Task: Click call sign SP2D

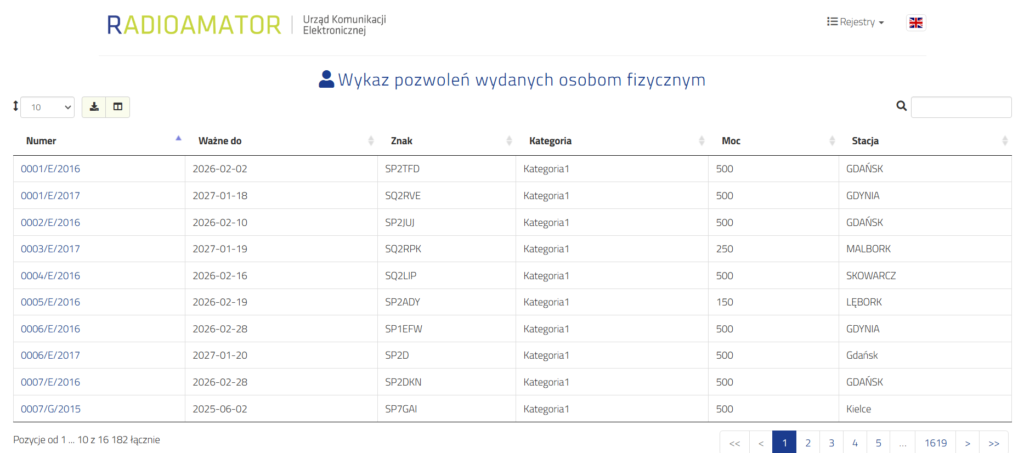Action: click(397, 356)
